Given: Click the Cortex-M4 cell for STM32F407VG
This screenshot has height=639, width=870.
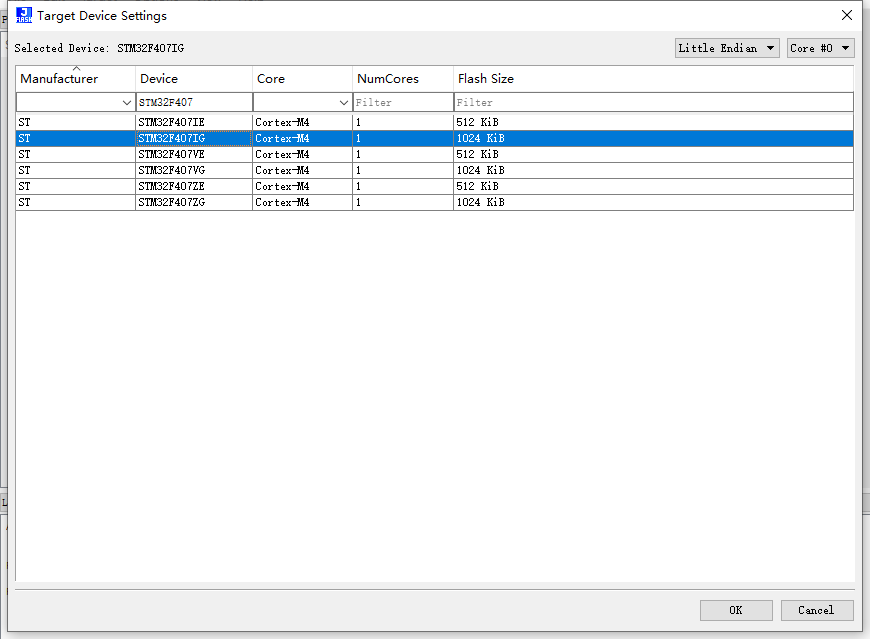Looking at the screenshot, I should [302, 170].
